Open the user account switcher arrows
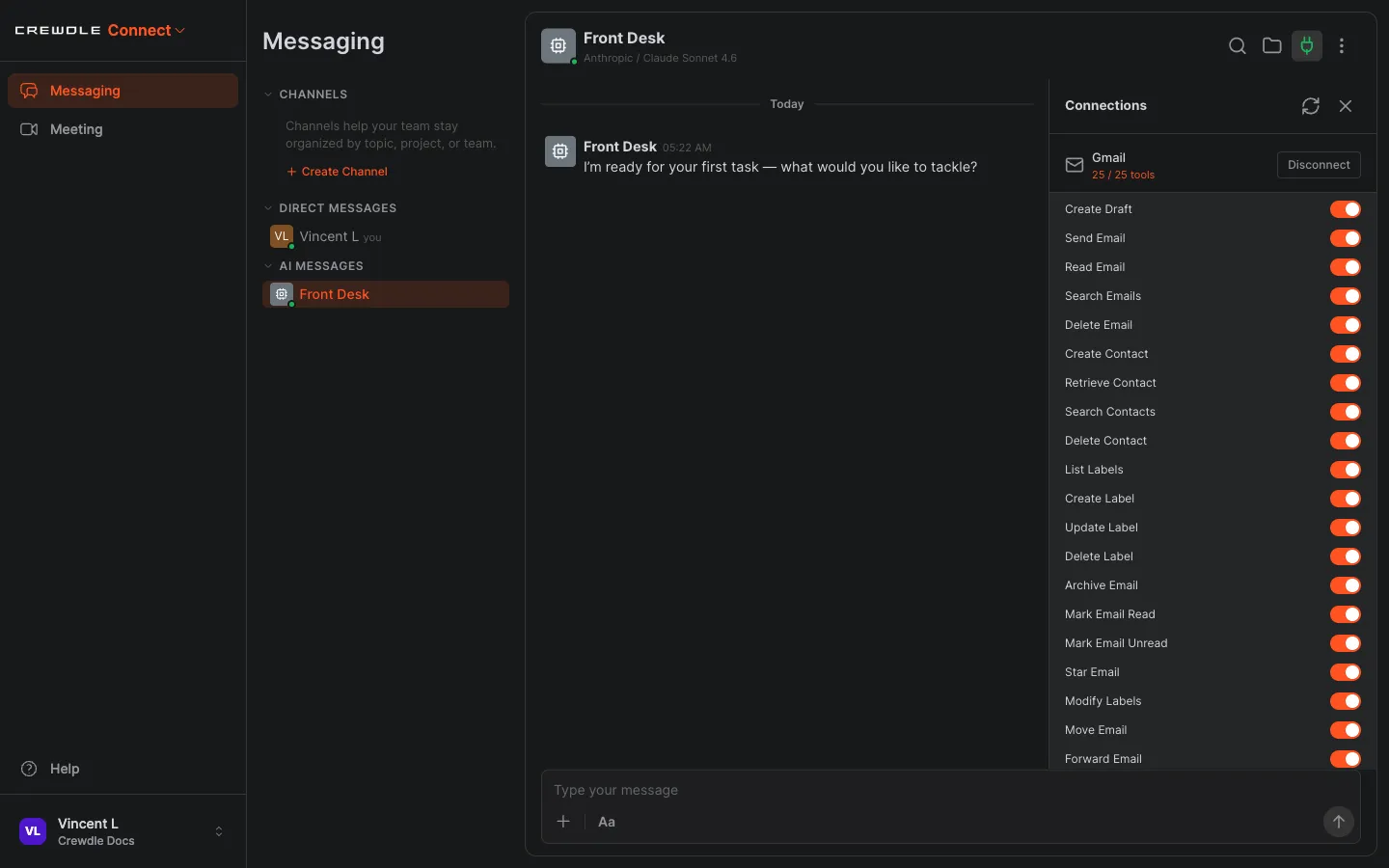1389x868 pixels. point(219,831)
